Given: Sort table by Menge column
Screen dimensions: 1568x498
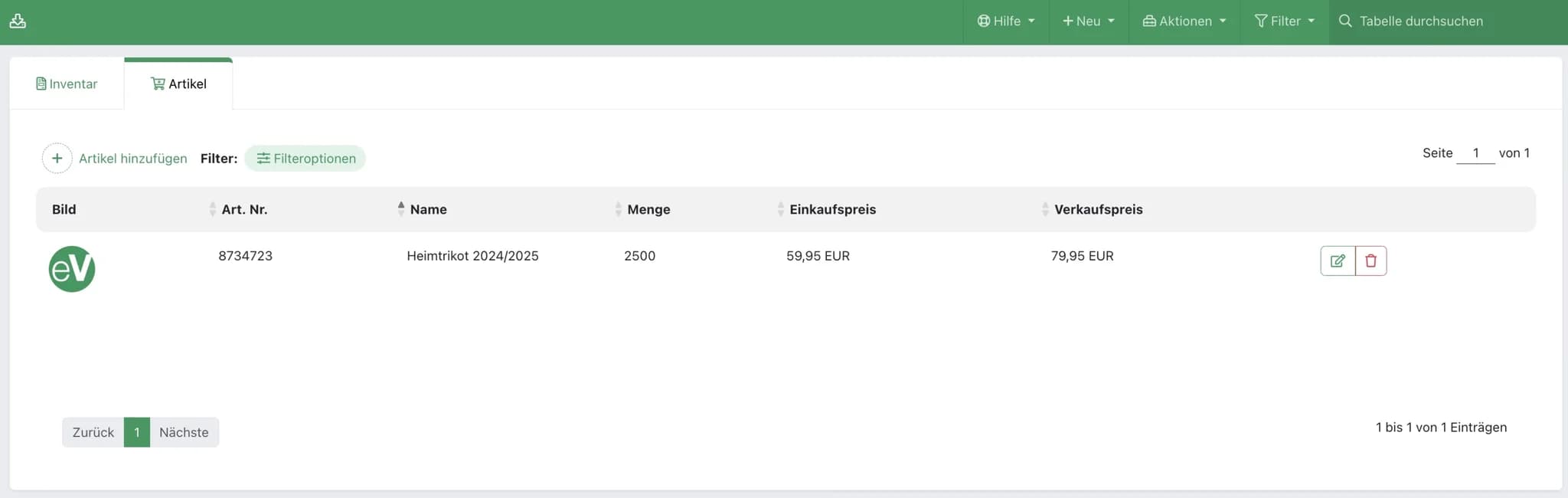Looking at the screenshot, I should click(x=648, y=209).
